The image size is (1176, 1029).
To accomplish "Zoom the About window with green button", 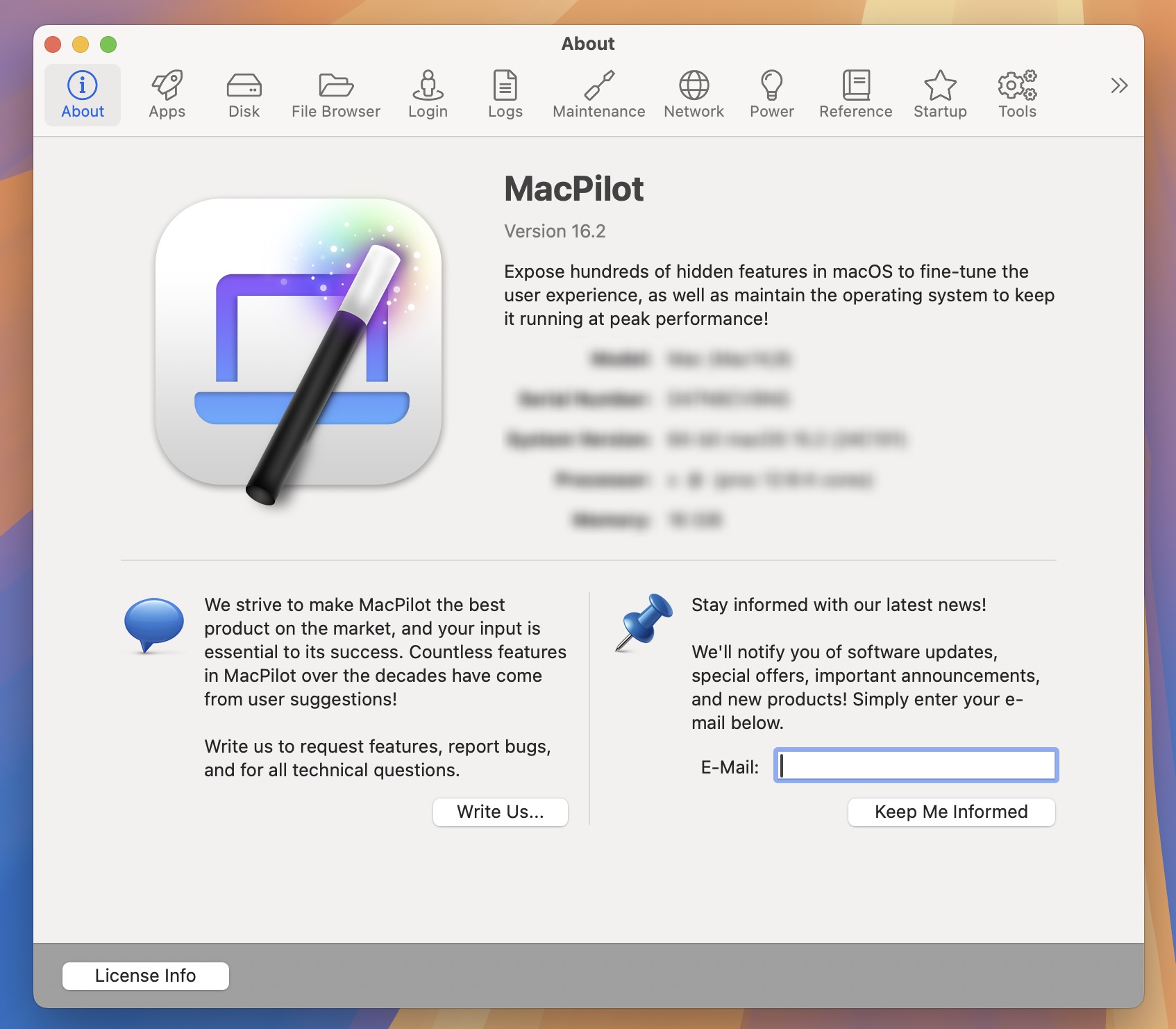I will 108,44.
